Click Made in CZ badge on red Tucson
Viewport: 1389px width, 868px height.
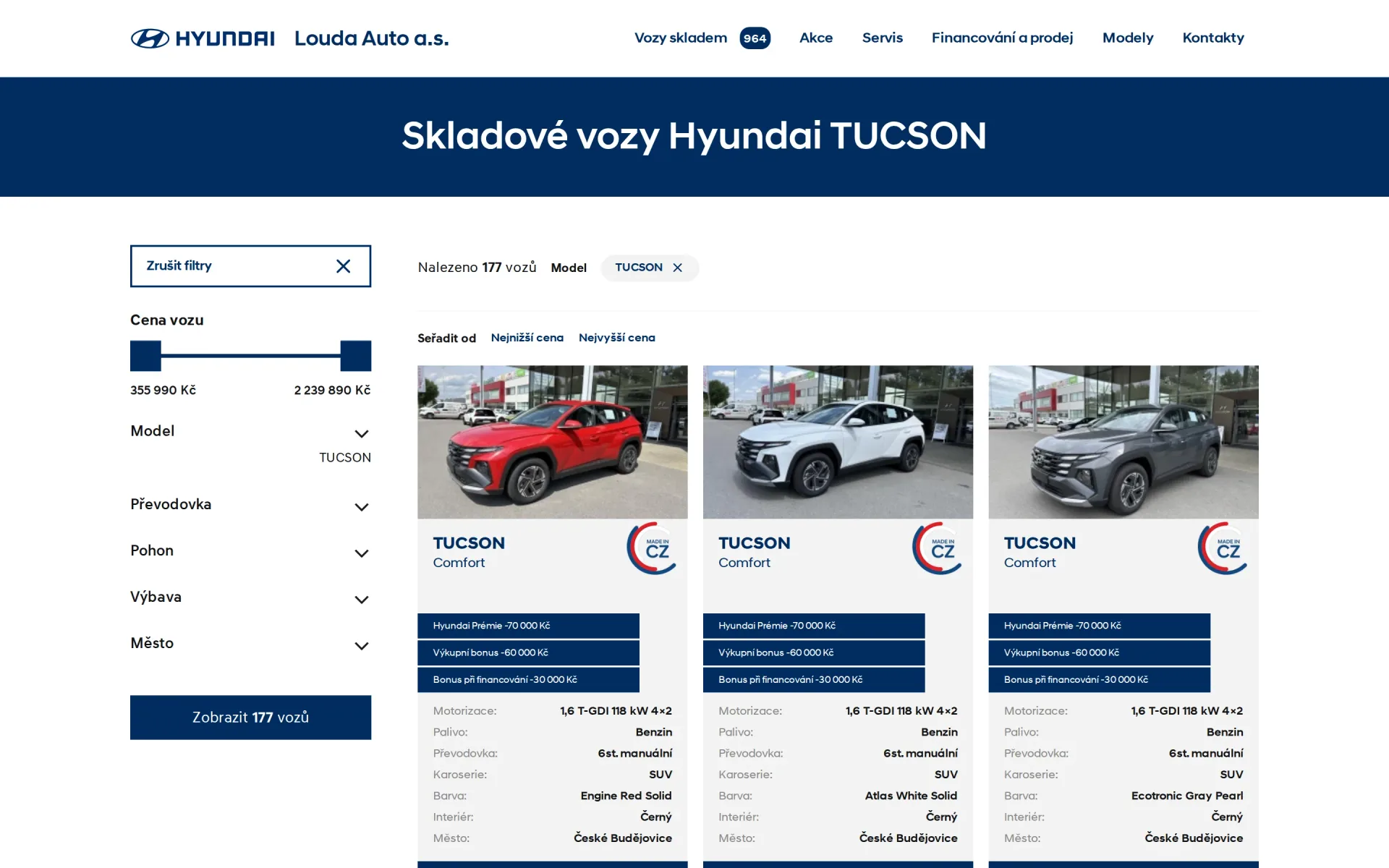(652, 549)
